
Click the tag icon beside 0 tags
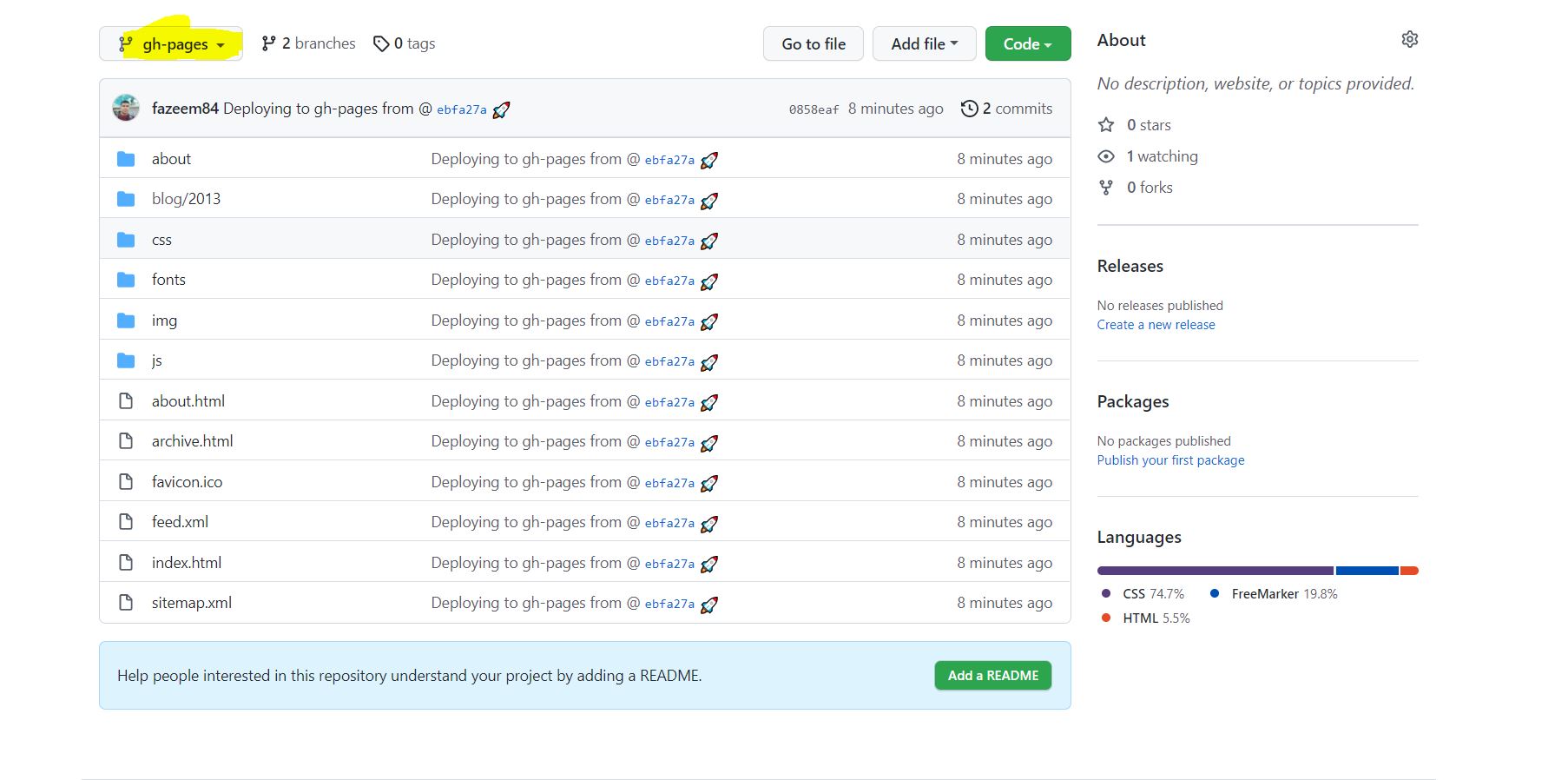coord(380,43)
